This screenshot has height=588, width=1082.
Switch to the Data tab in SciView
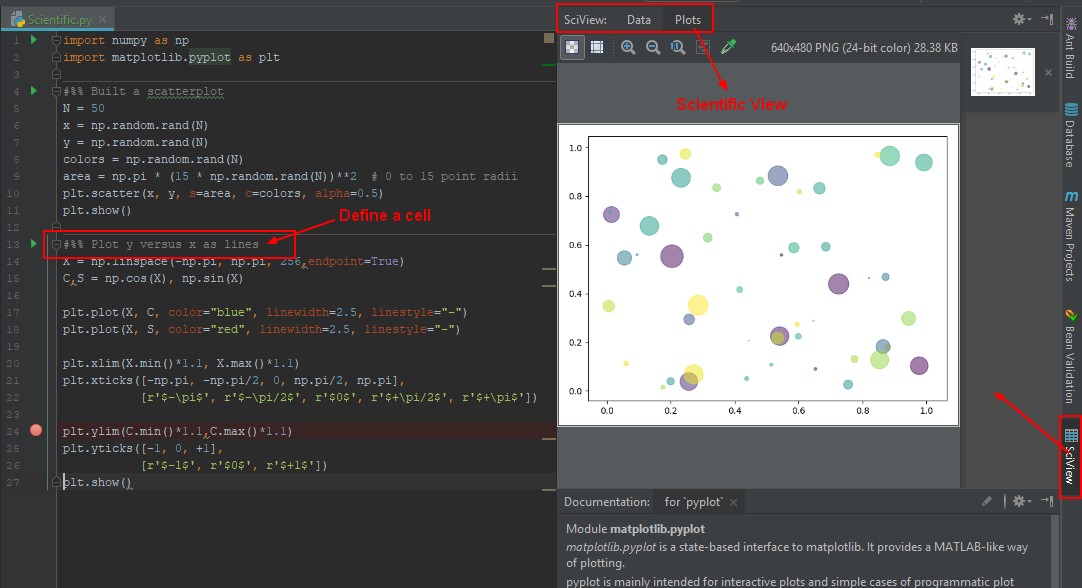638,18
